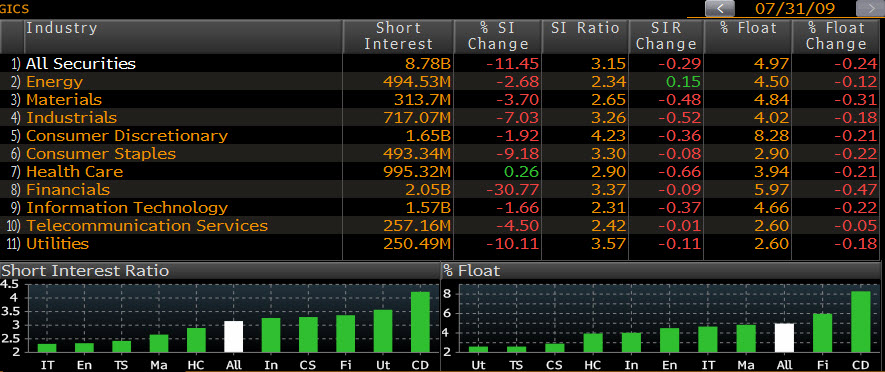Open Telecommunication Services row
The image size is (885, 372).
[442, 226]
